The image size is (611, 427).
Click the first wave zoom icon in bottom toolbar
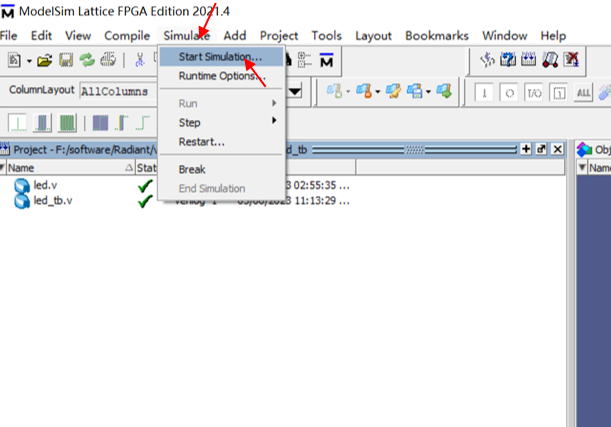(x=18, y=123)
